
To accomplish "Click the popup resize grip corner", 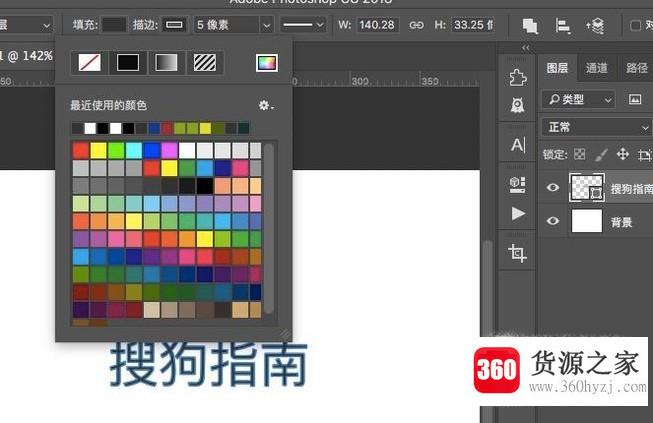I will (x=285, y=333).
